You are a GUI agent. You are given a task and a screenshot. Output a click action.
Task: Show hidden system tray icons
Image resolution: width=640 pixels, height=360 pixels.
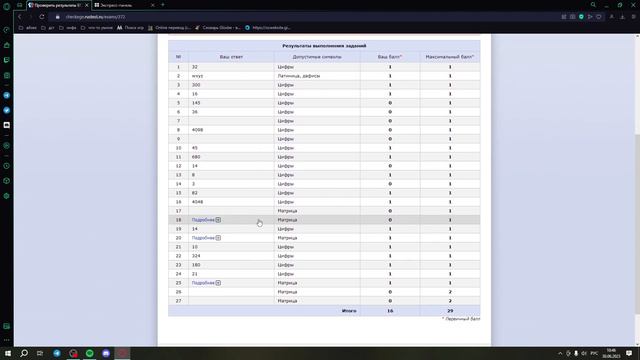coord(560,353)
